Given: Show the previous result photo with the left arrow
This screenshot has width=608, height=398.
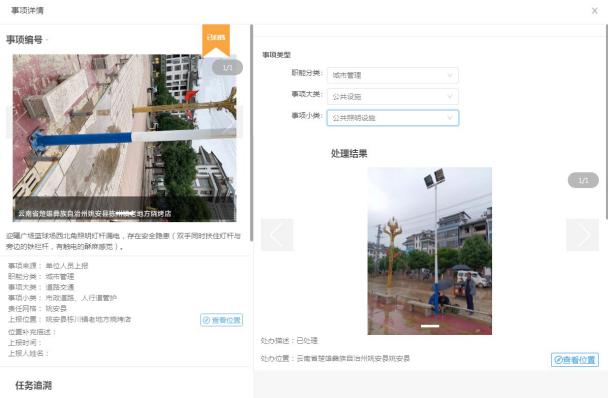Looking at the screenshot, I should (x=277, y=235).
